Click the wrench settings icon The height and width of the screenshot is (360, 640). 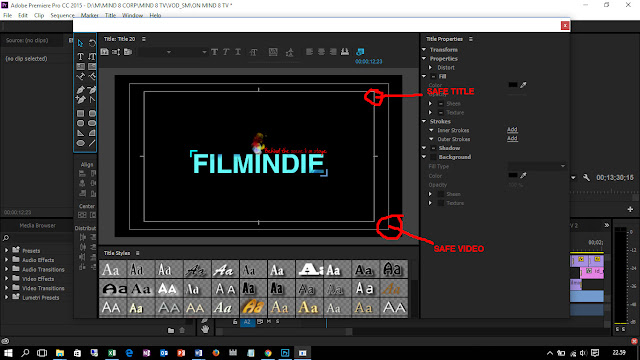[x=586, y=178]
